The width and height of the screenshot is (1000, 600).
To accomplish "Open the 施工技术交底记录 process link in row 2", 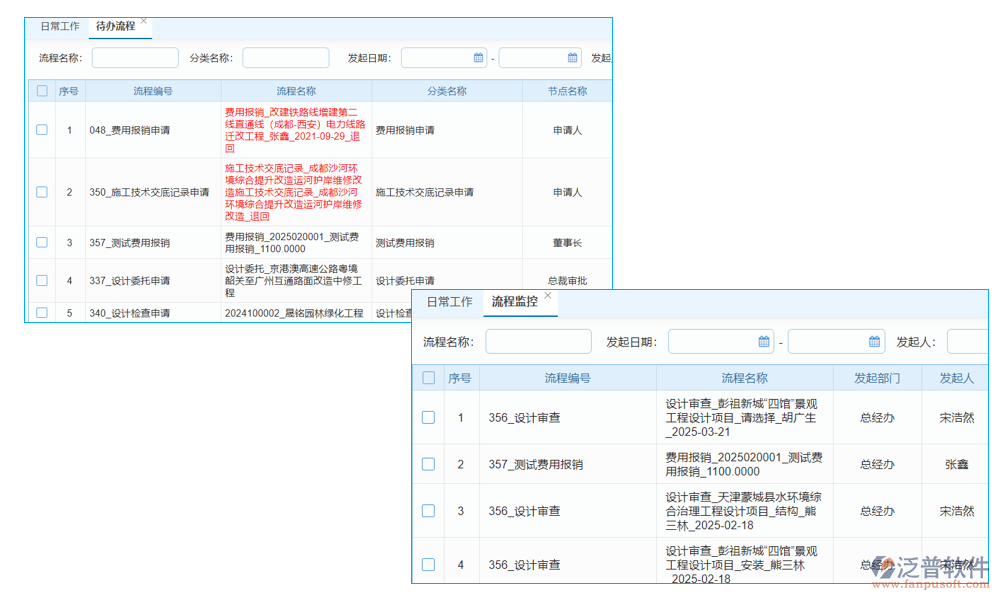I will pyautogui.click(x=297, y=192).
